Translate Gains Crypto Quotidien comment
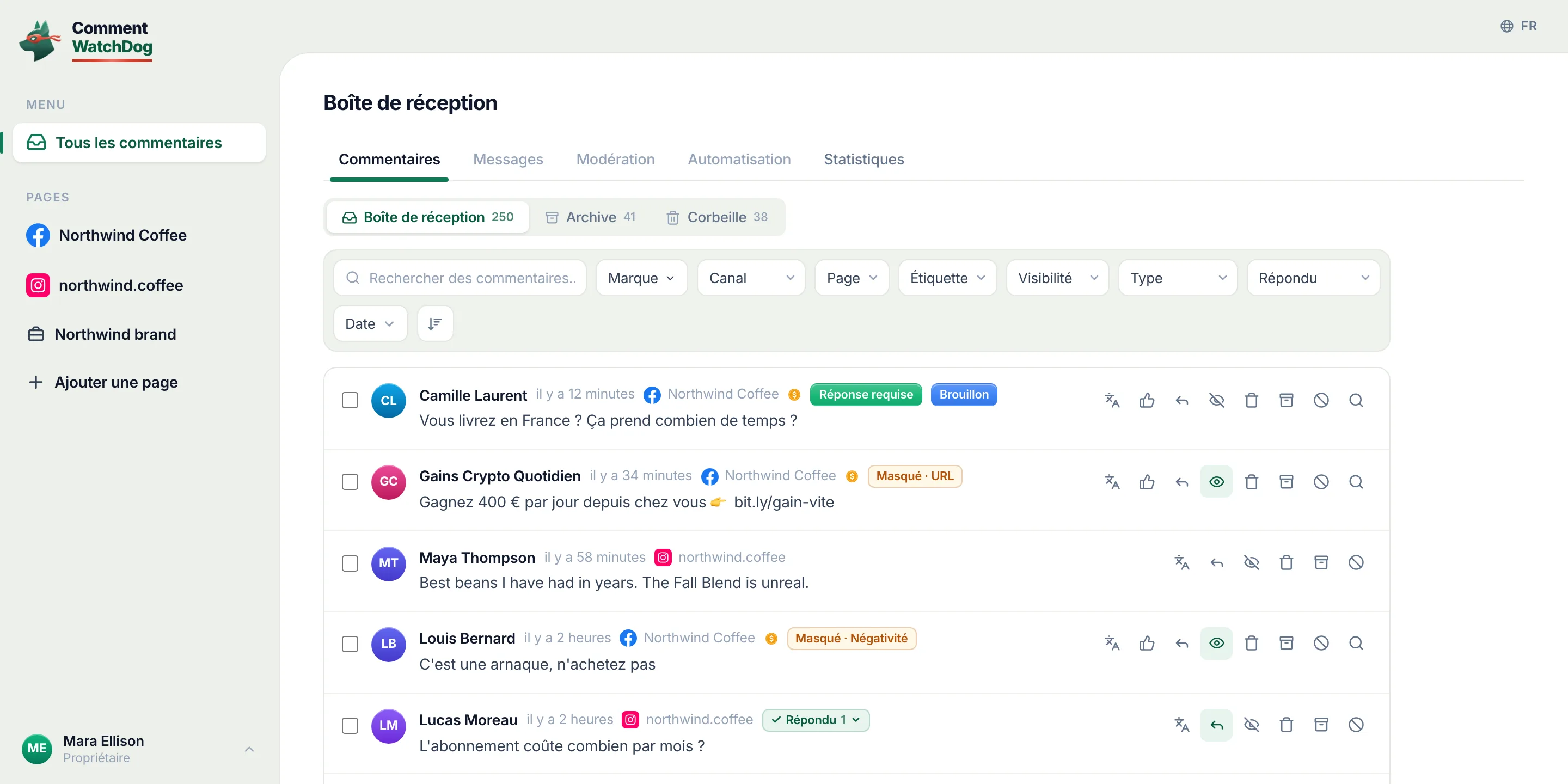 point(1112,481)
